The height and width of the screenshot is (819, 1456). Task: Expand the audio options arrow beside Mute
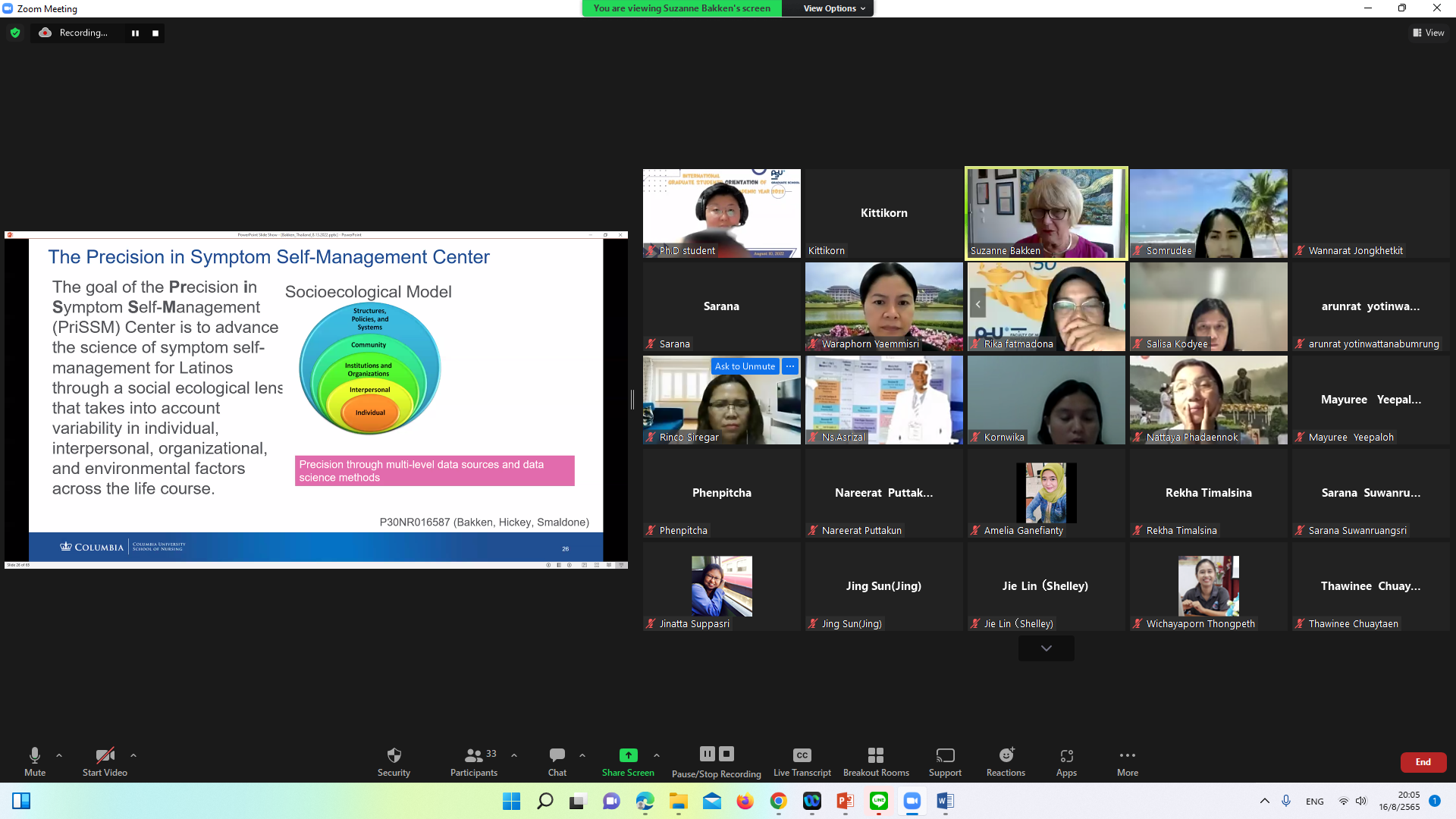(x=59, y=755)
